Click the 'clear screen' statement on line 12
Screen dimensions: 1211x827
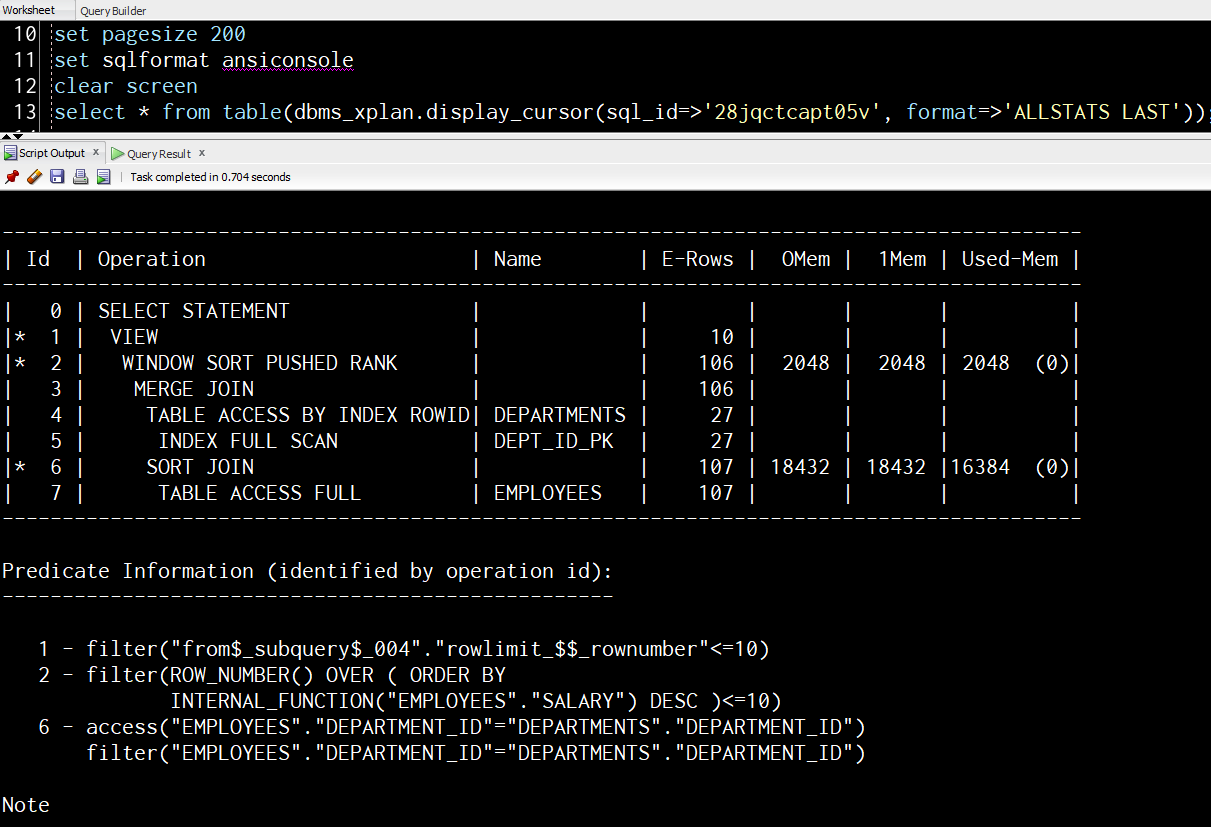tap(126, 86)
